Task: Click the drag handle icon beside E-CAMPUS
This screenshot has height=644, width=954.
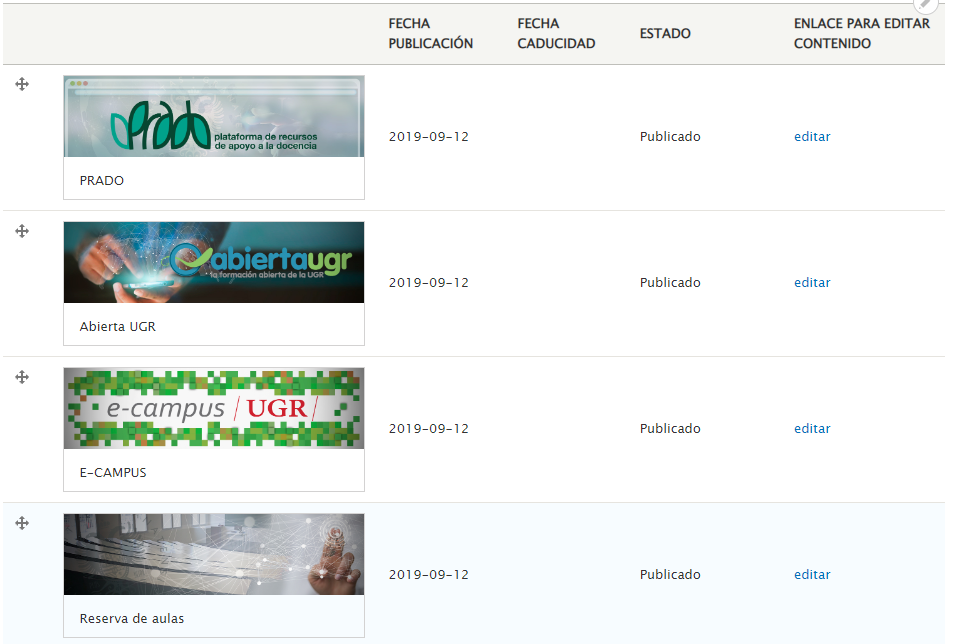Action: point(21,377)
